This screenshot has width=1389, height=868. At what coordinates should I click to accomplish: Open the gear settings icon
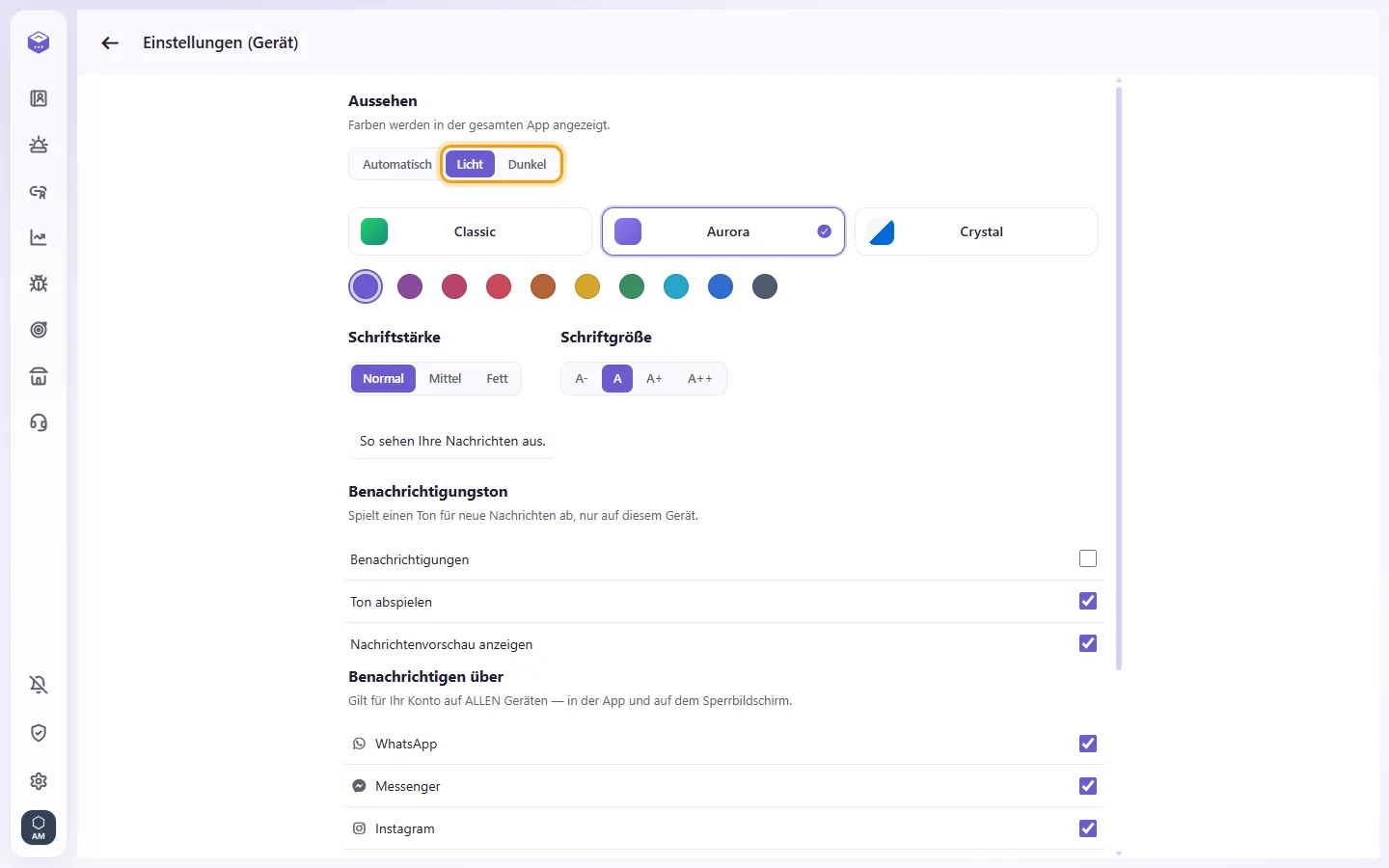tap(39, 781)
